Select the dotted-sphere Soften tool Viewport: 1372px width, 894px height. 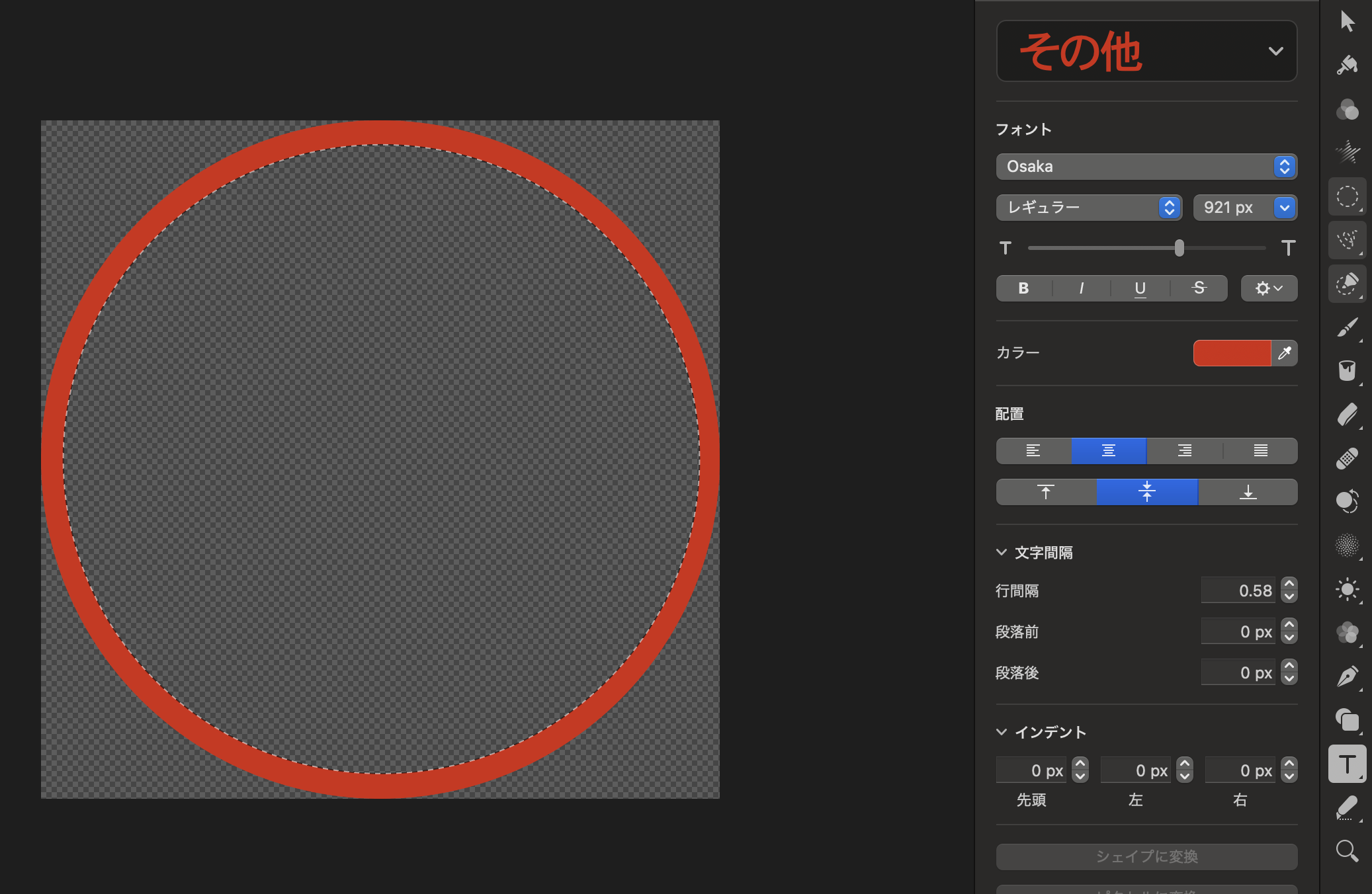(x=1347, y=546)
